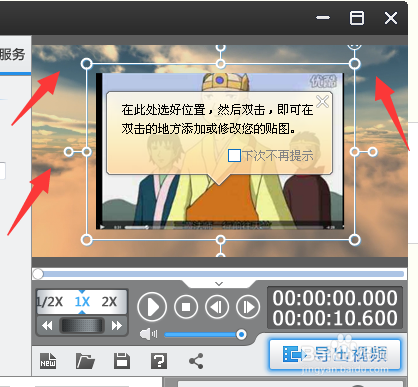Click bottom-right resize handle of sticker
The width and height of the screenshot is (418, 387).
355,240
